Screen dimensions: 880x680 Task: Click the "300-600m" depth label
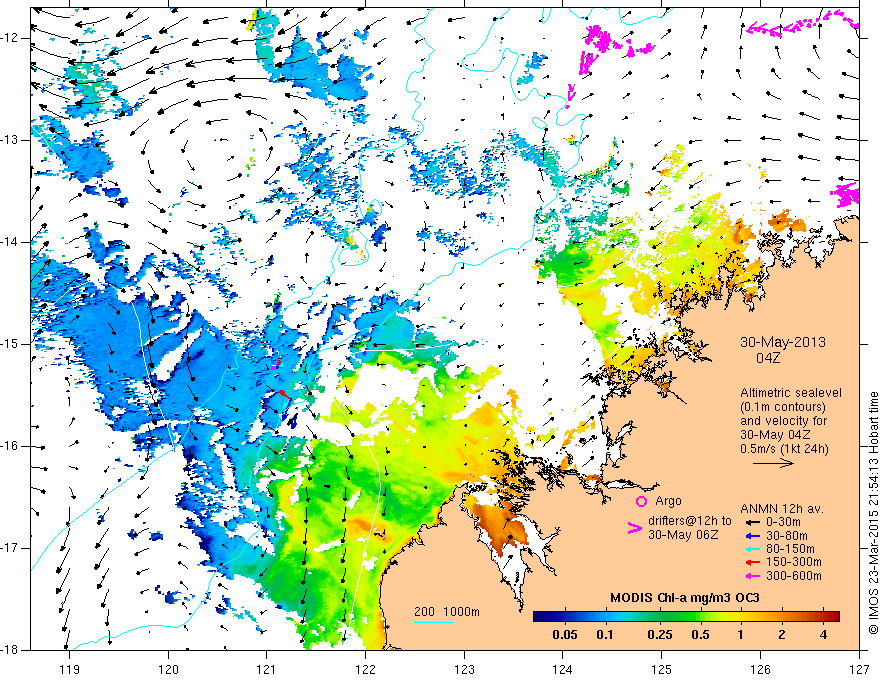[794, 576]
